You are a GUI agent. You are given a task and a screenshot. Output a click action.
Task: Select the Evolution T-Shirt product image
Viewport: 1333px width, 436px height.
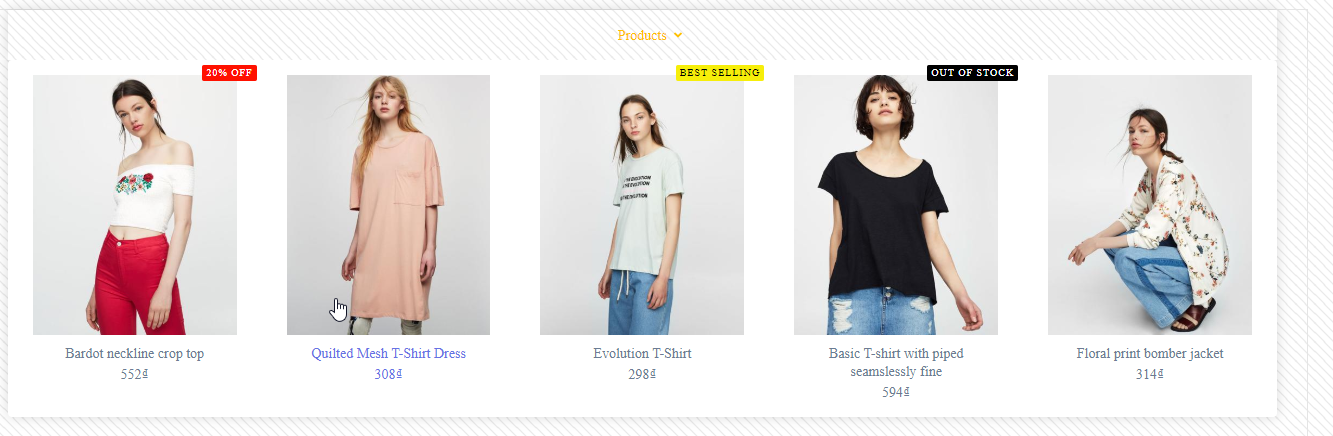[x=642, y=205]
